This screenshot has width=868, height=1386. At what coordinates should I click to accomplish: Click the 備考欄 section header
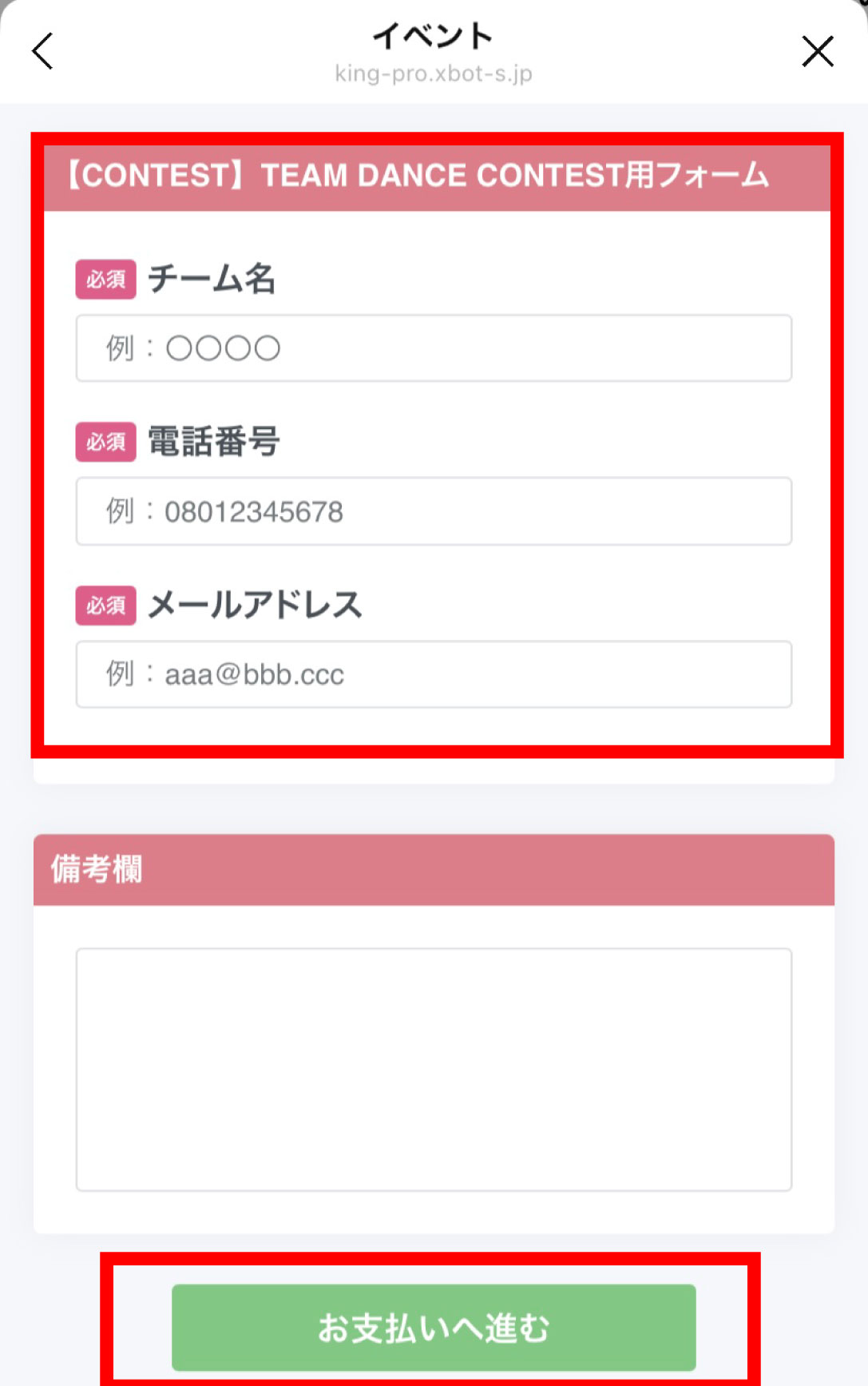[434, 870]
